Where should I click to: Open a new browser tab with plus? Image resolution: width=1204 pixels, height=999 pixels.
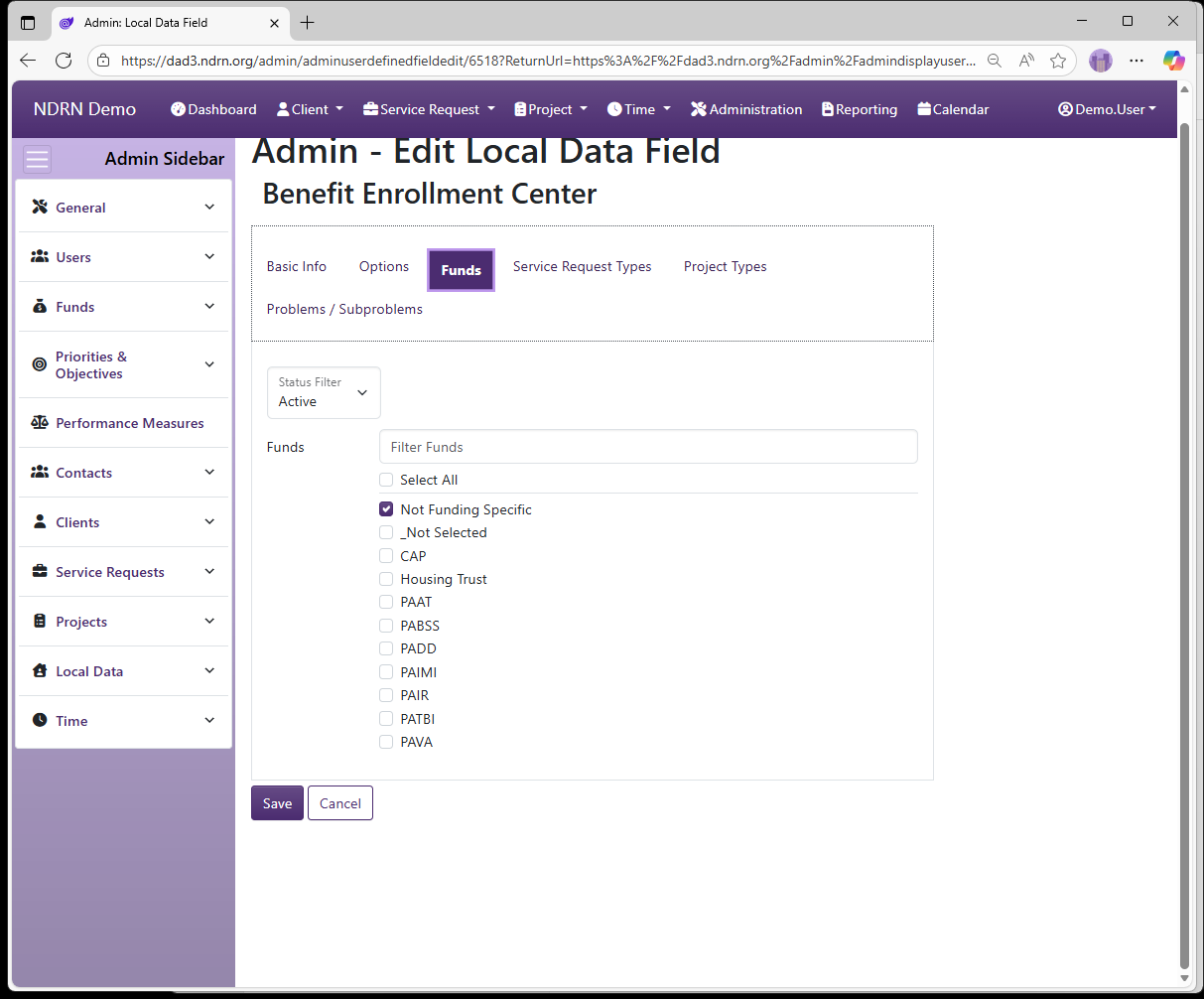point(308,22)
